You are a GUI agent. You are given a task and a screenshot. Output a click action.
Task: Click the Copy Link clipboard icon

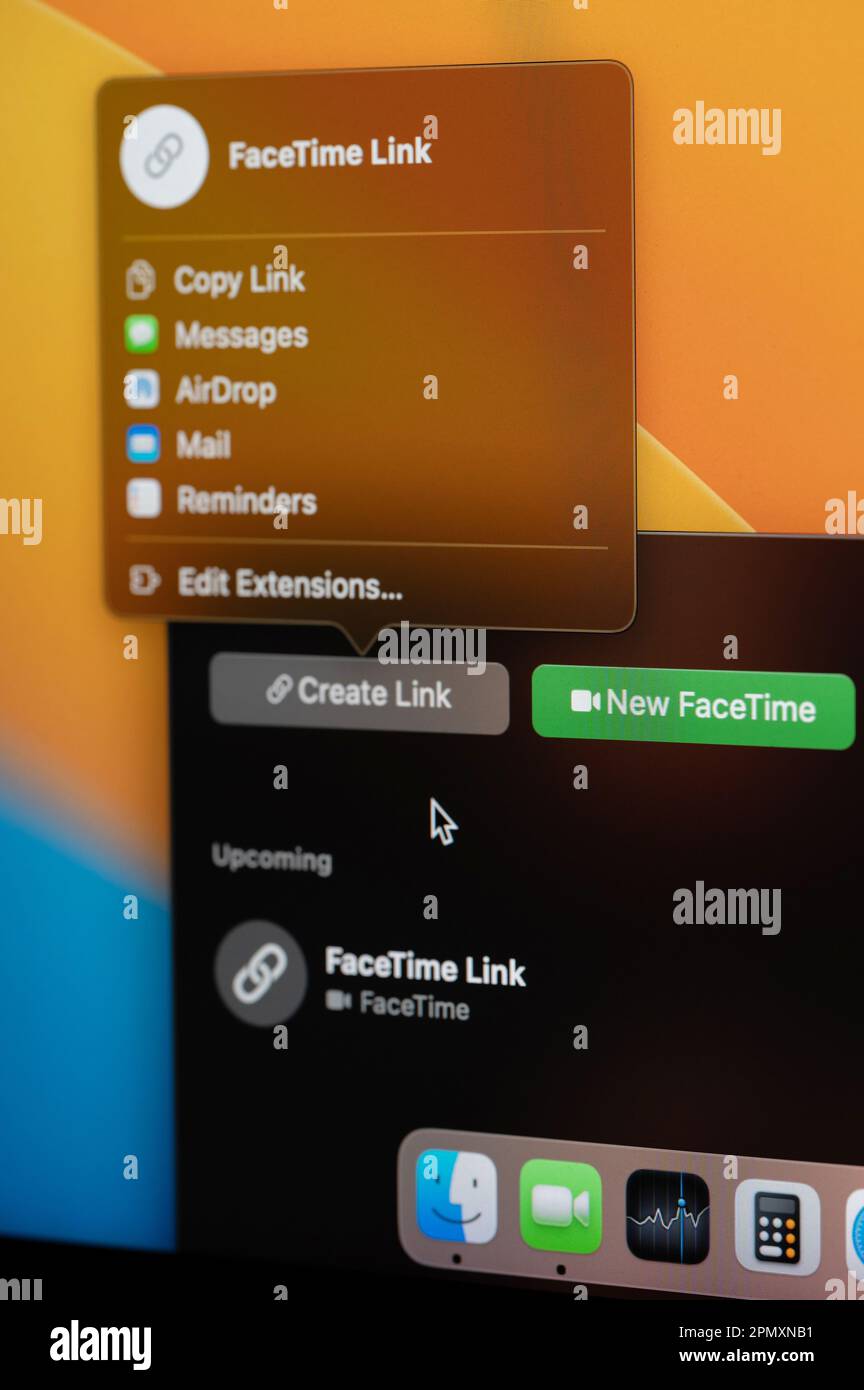[141, 279]
